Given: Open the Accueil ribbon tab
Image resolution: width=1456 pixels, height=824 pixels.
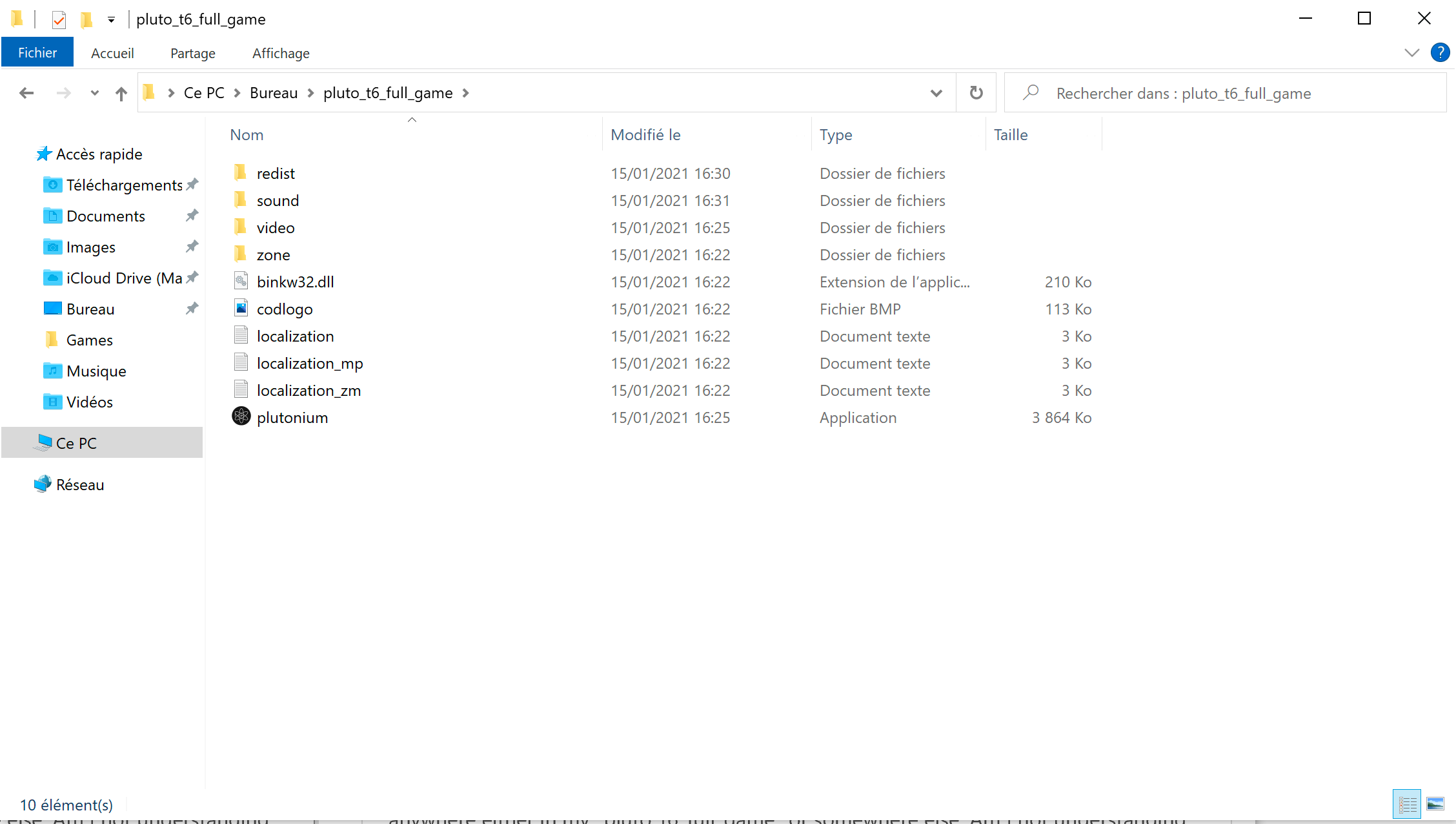Looking at the screenshot, I should click(112, 53).
